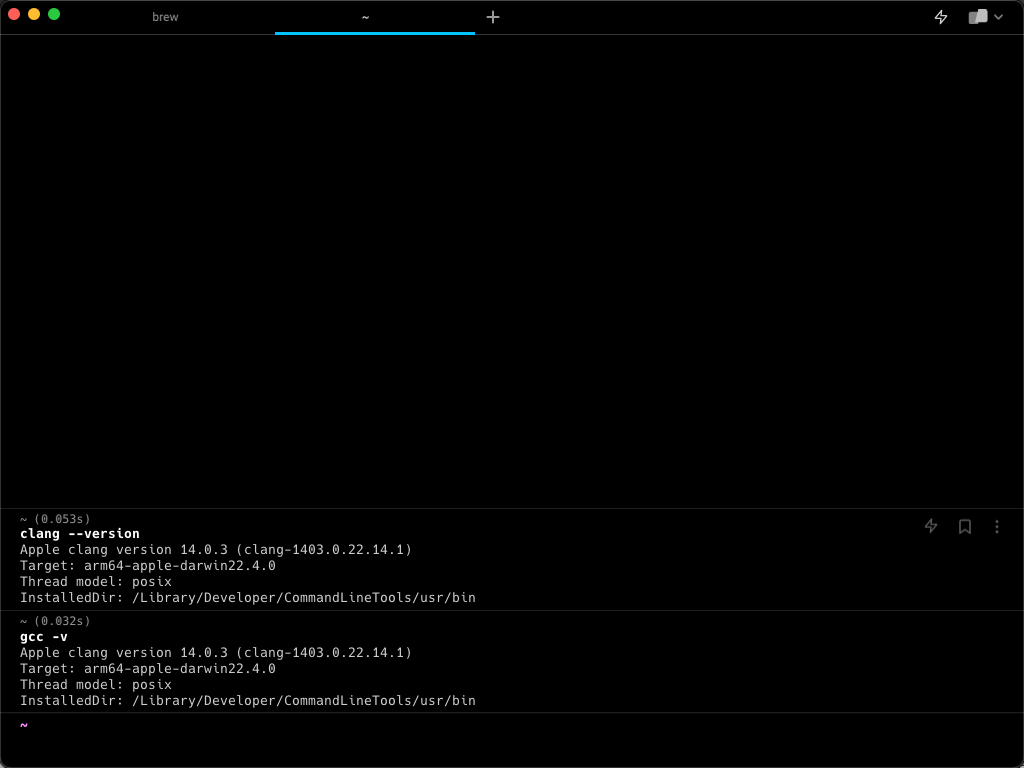Minimize the window using the yellow button

pyautogui.click(x=34, y=14)
